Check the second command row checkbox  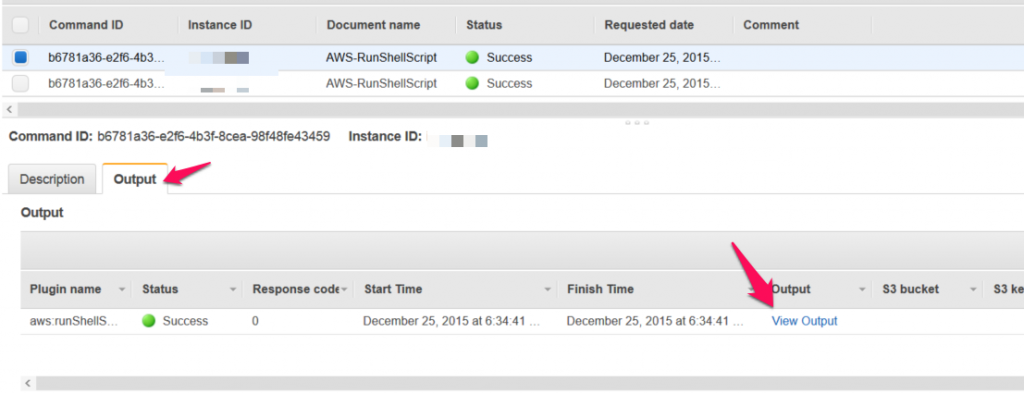point(20,84)
